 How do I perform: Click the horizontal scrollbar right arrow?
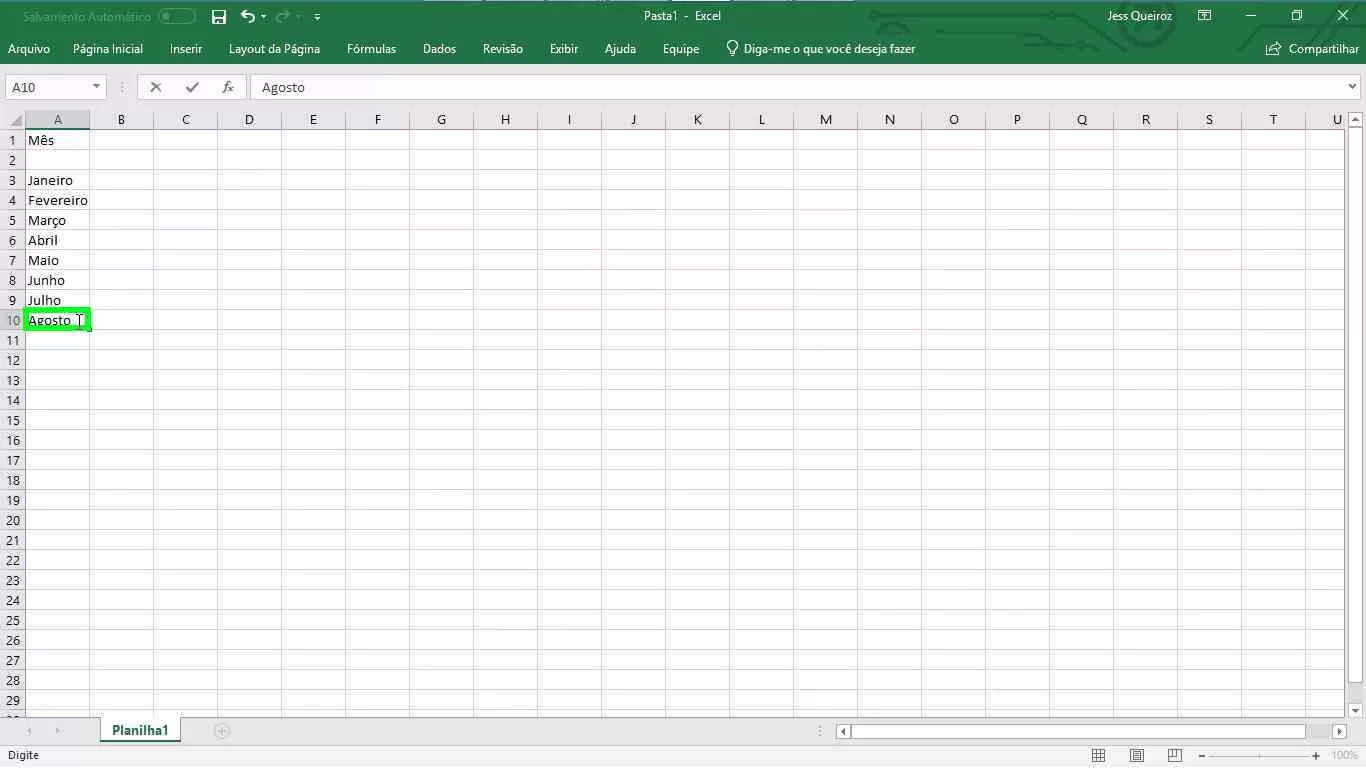click(1340, 731)
